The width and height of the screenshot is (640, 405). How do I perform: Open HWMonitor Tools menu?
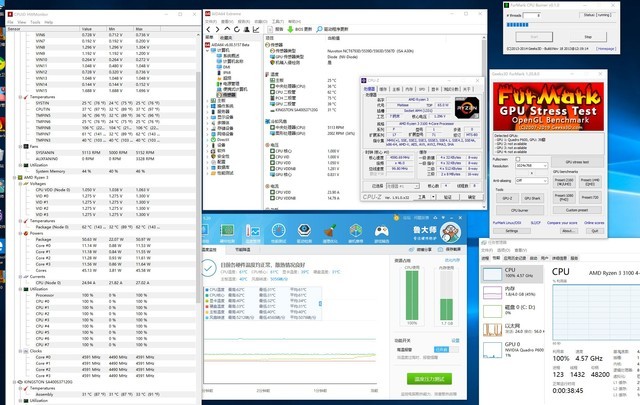(x=35, y=22)
